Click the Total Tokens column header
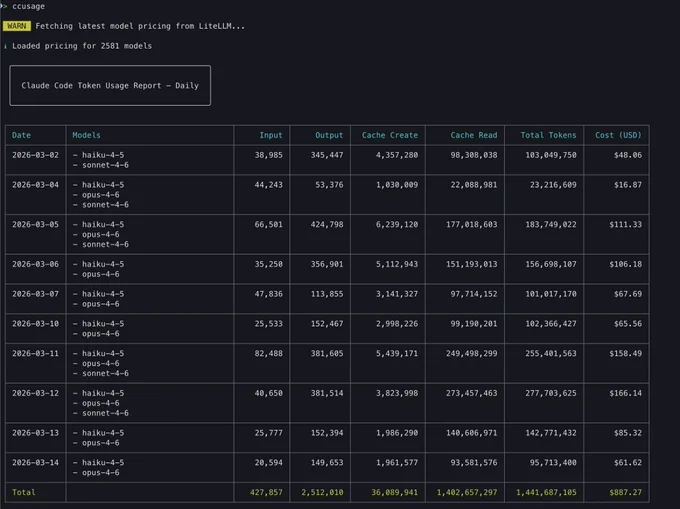The width and height of the screenshot is (680, 509). (548, 135)
